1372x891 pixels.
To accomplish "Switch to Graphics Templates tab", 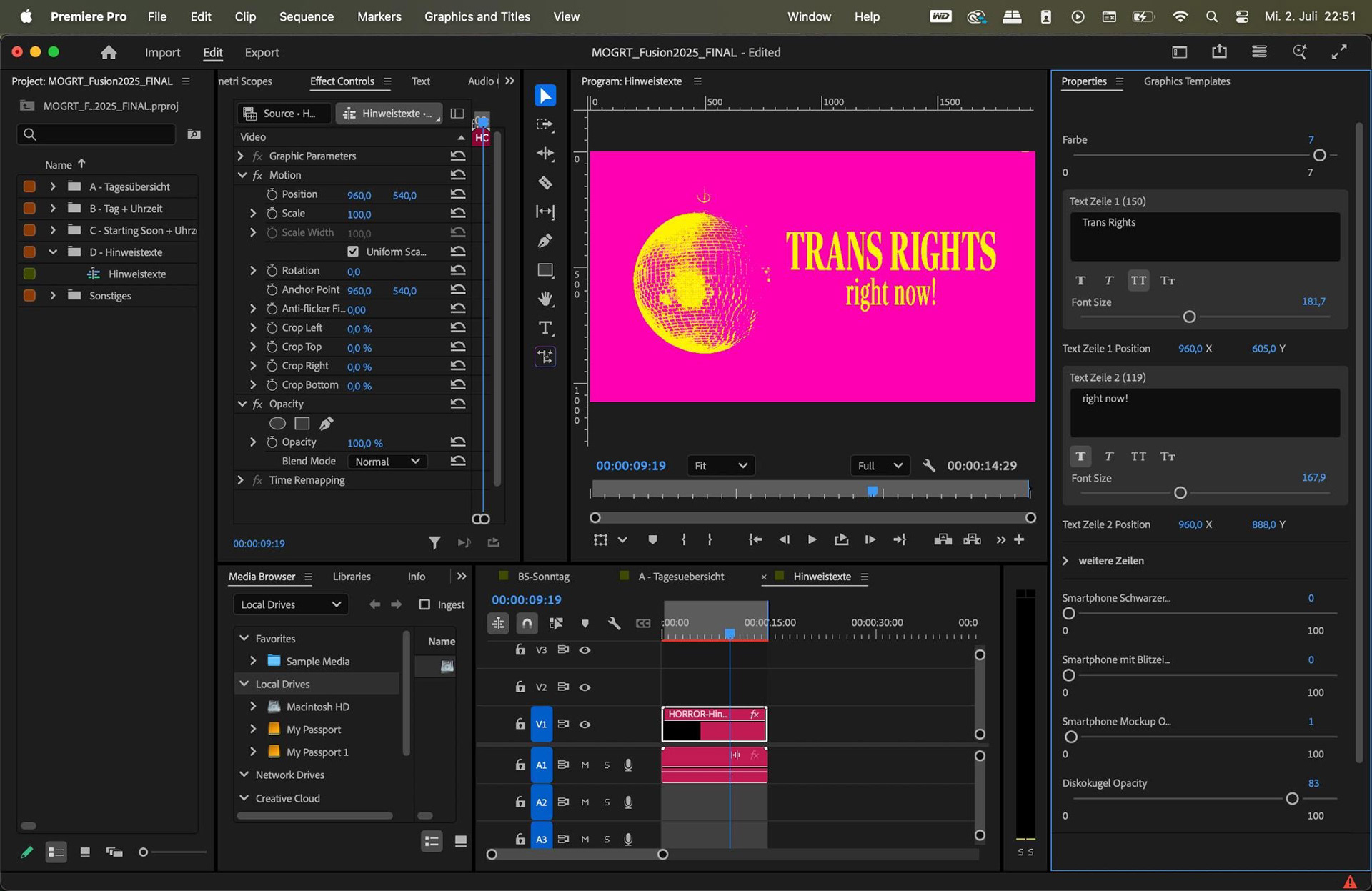I will (x=1187, y=81).
